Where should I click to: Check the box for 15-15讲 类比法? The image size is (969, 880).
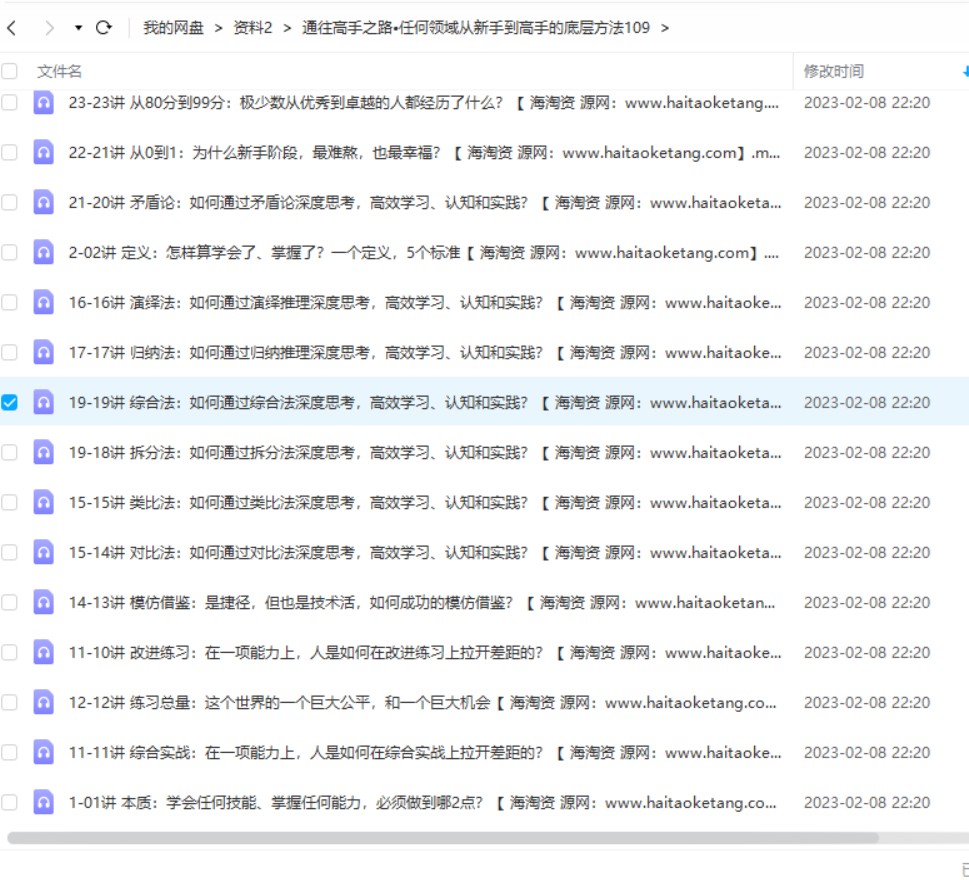point(9,502)
